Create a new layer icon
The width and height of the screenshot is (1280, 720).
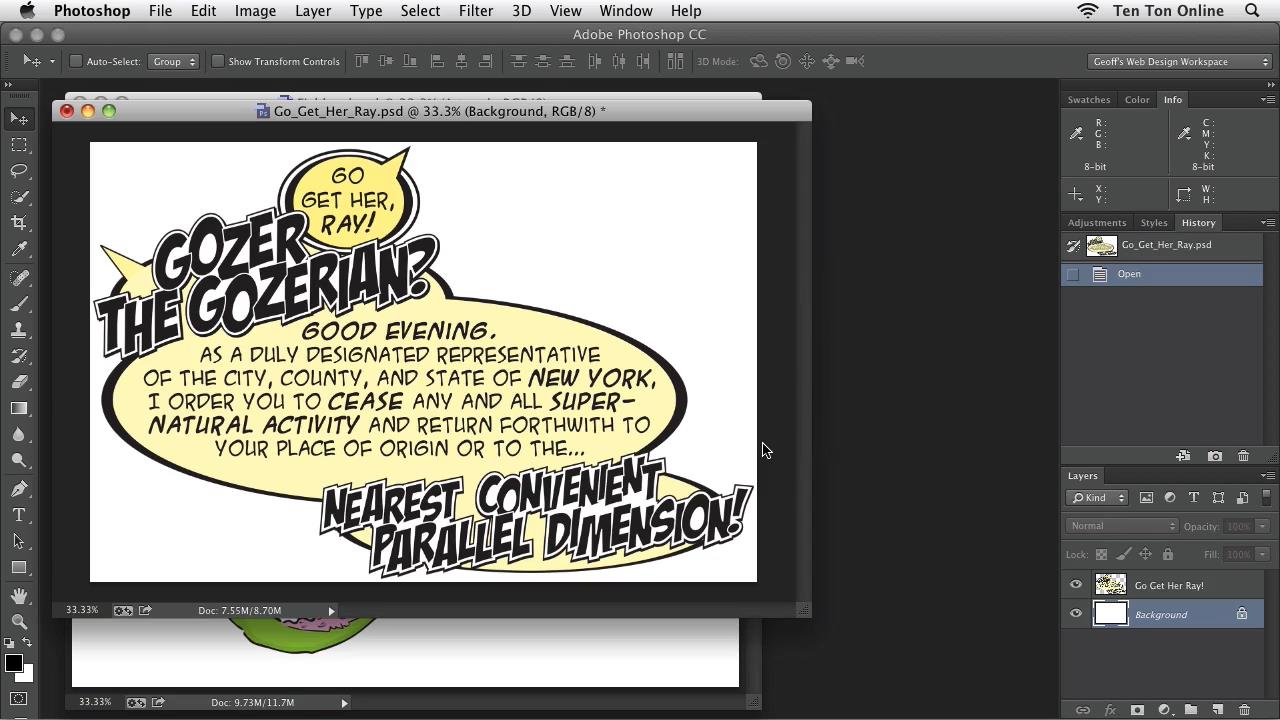[1217, 710]
